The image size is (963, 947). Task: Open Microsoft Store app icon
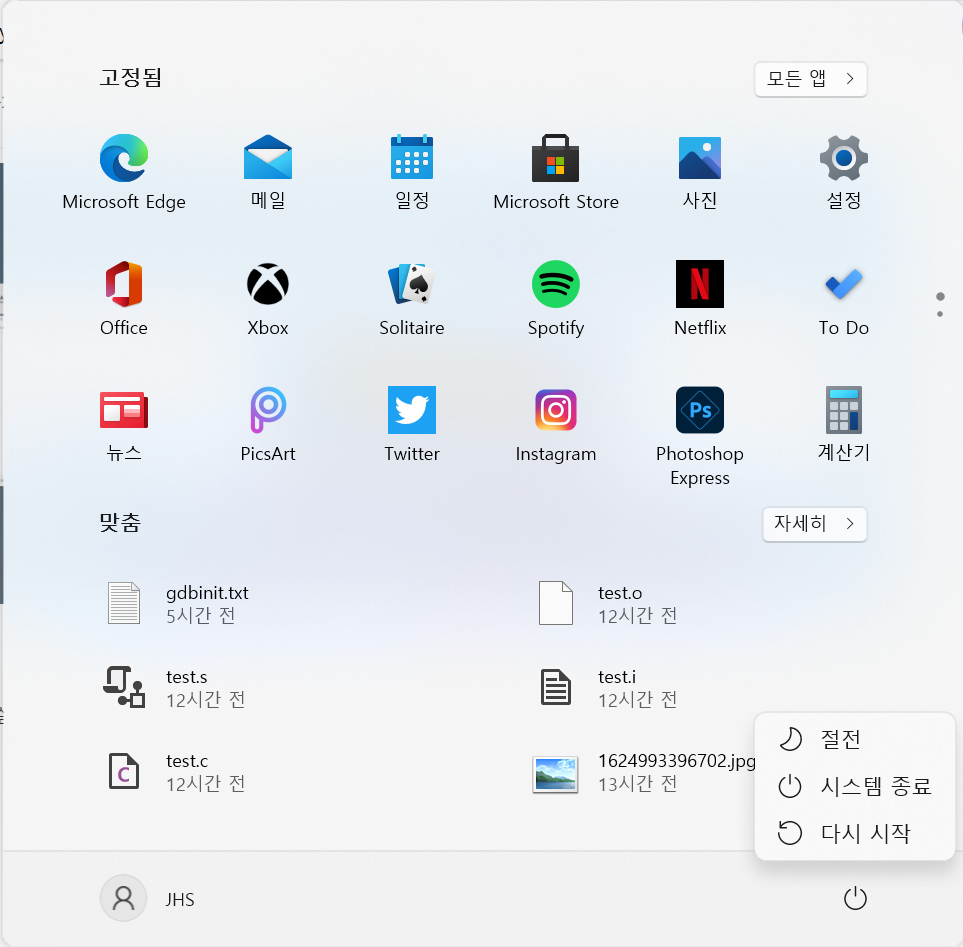tap(555, 158)
